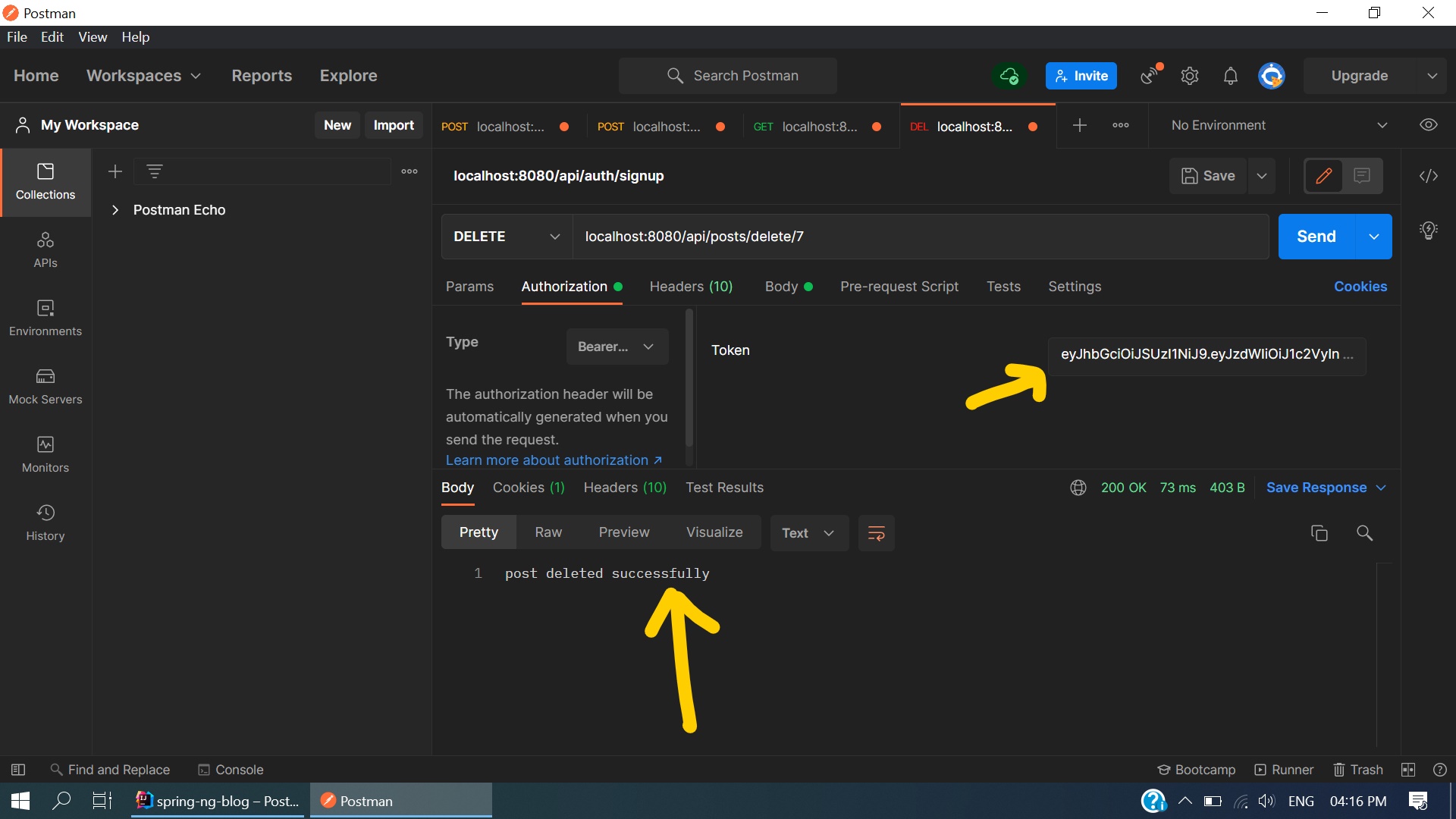
Task: Select the Raw response view
Action: pyautogui.click(x=548, y=532)
